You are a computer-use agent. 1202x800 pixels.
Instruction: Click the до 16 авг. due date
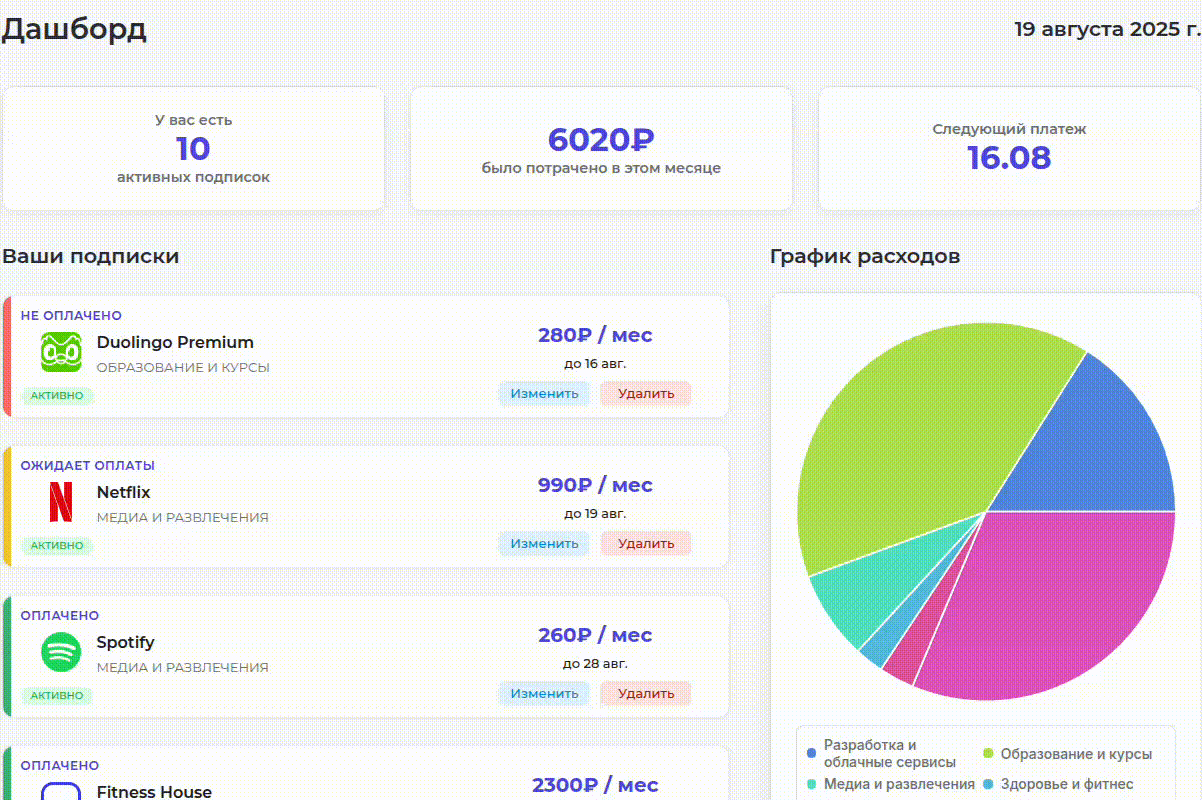(x=595, y=363)
